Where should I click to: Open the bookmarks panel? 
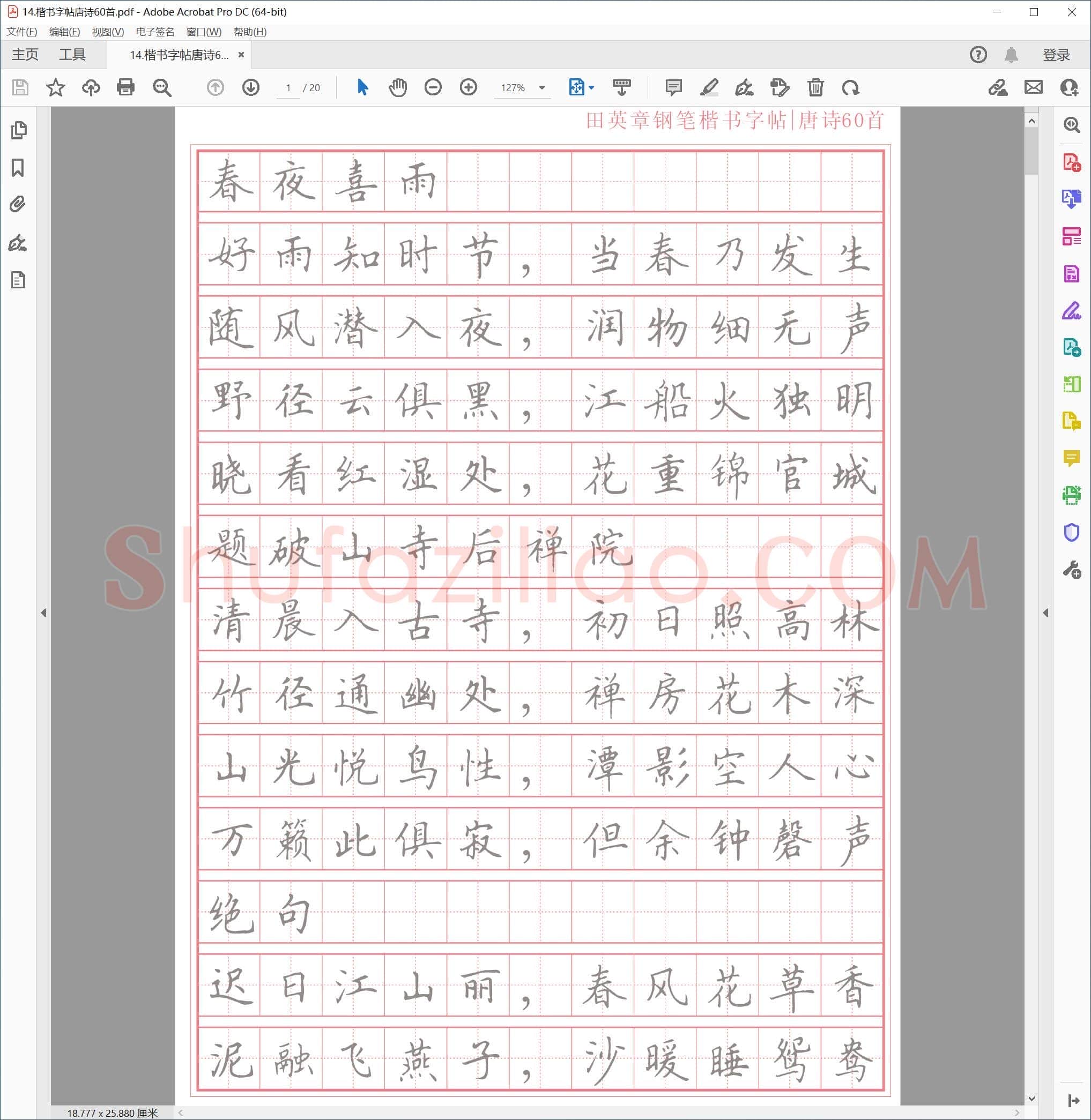point(18,168)
